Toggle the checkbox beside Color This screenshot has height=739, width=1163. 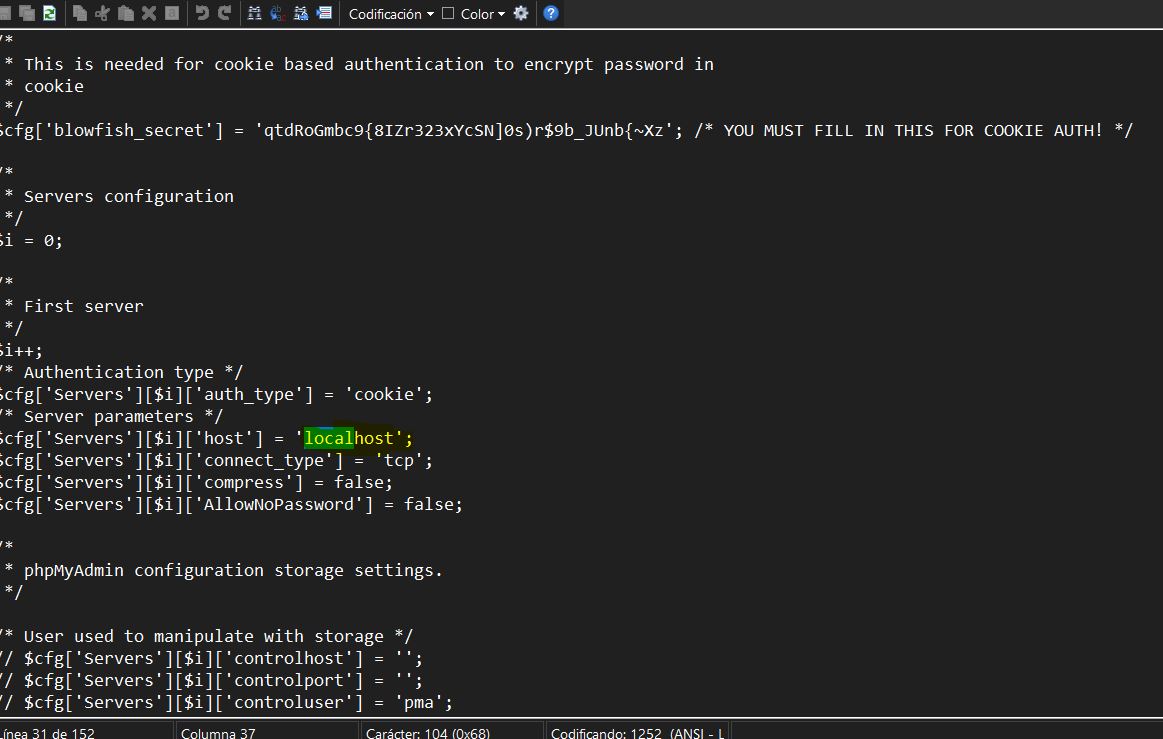tap(448, 13)
